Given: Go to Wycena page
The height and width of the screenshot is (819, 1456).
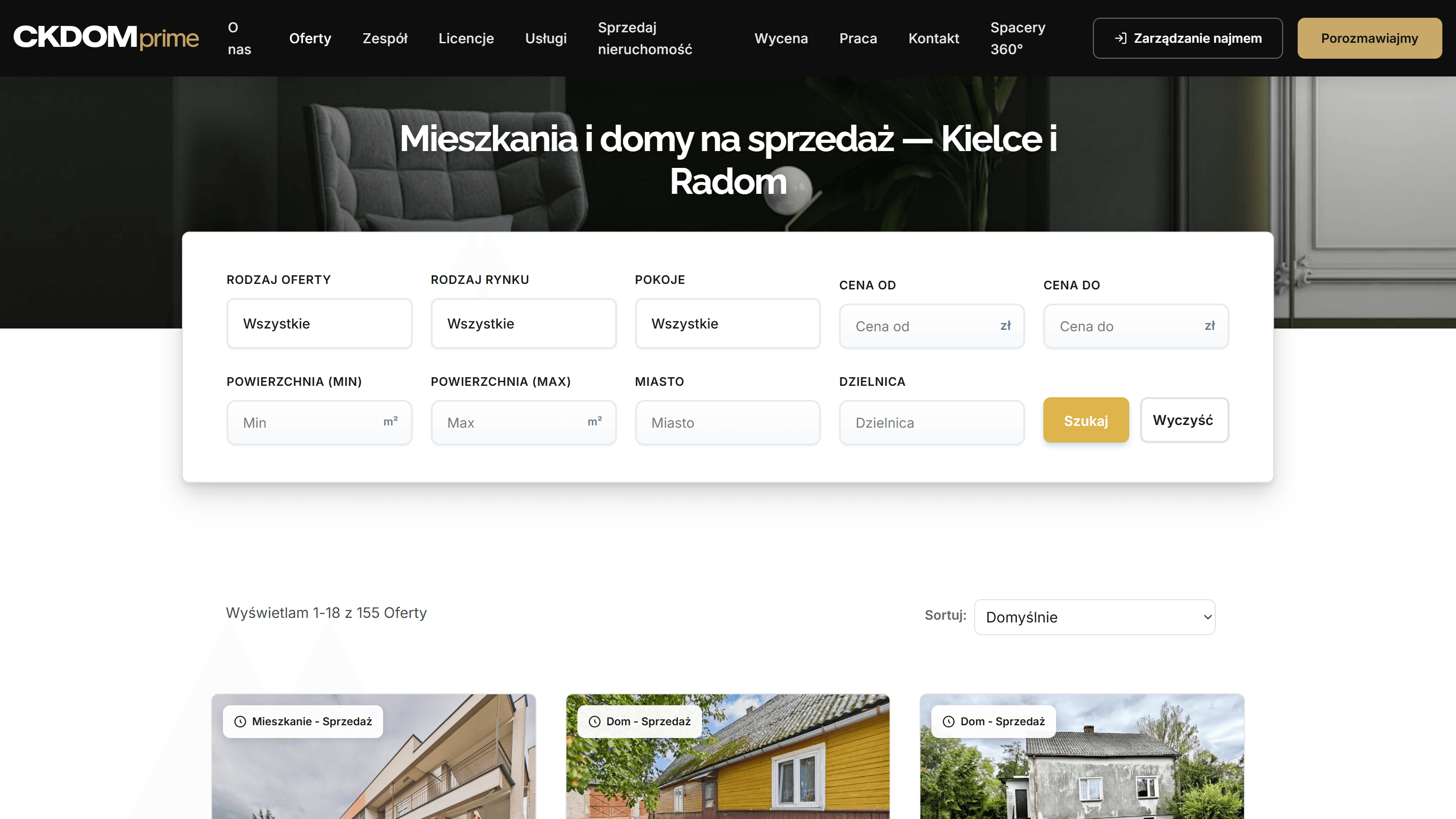Looking at the screenshot, I should [781, 38].
